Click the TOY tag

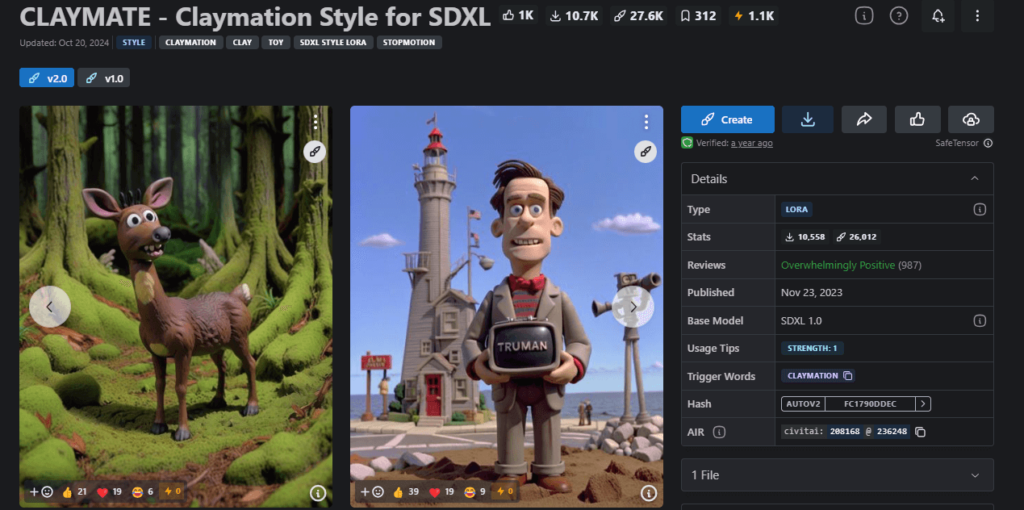point(276,42)
